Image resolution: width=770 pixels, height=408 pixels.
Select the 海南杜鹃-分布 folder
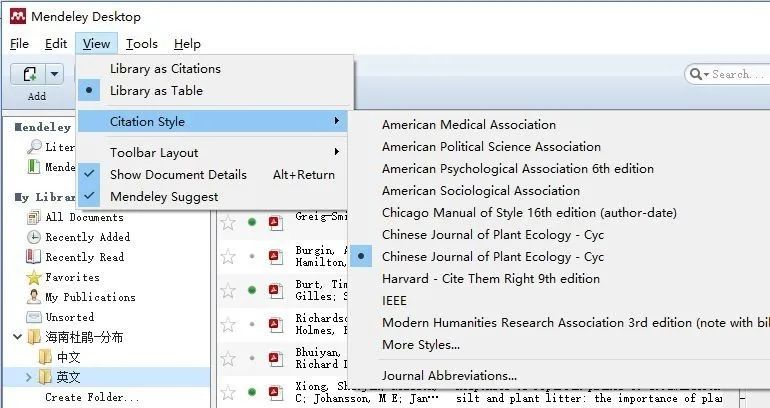pyautogui.click(x=75, y=337)
